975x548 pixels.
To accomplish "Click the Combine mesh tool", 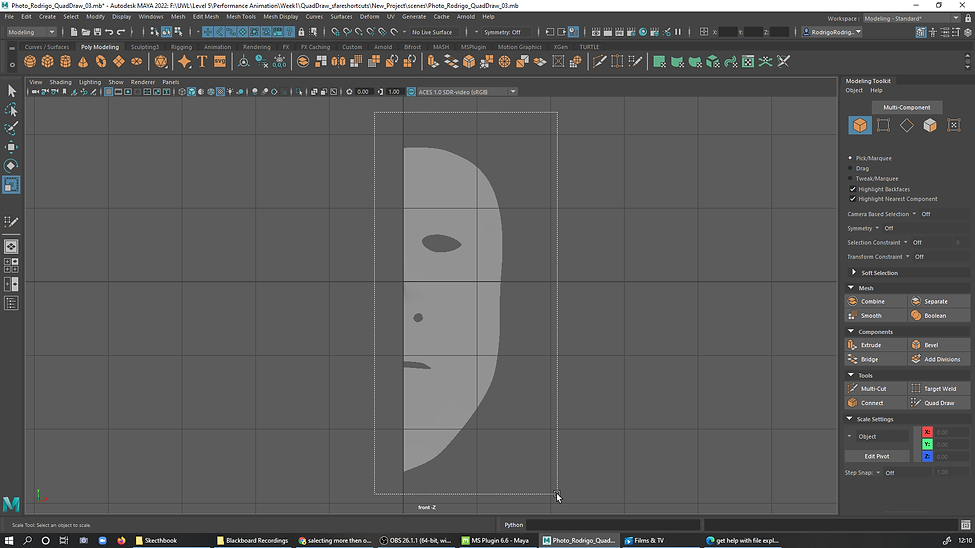I will (876, 301).
